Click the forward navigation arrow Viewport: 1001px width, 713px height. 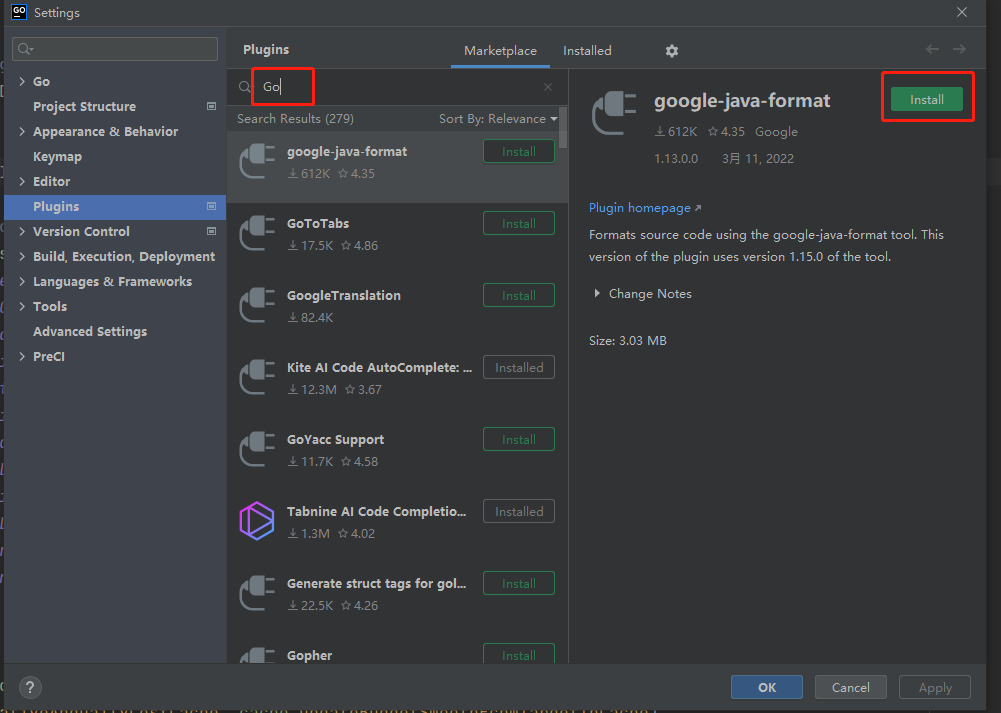(959, 50)
